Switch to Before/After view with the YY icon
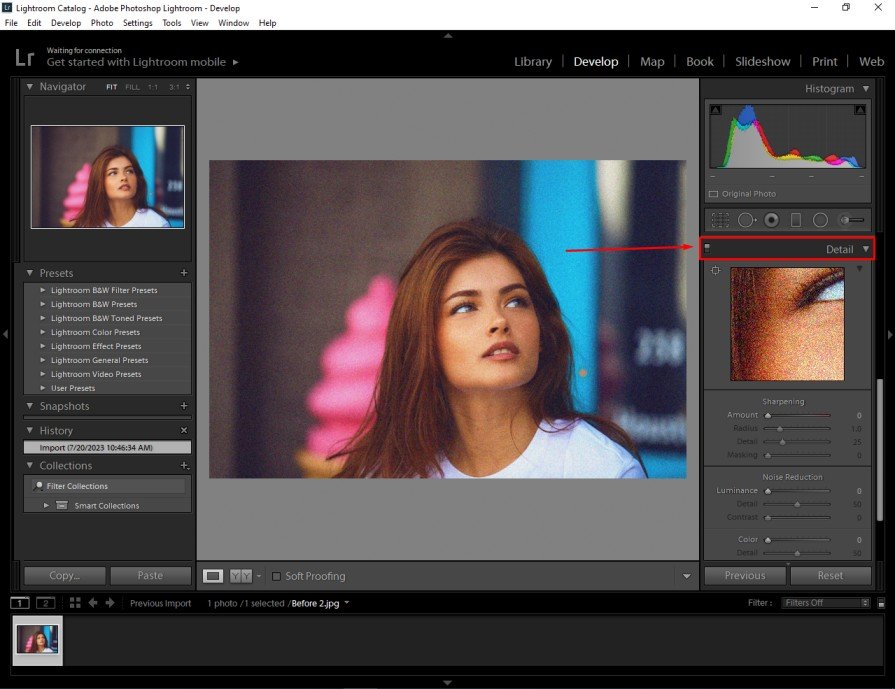 (241, 576)
